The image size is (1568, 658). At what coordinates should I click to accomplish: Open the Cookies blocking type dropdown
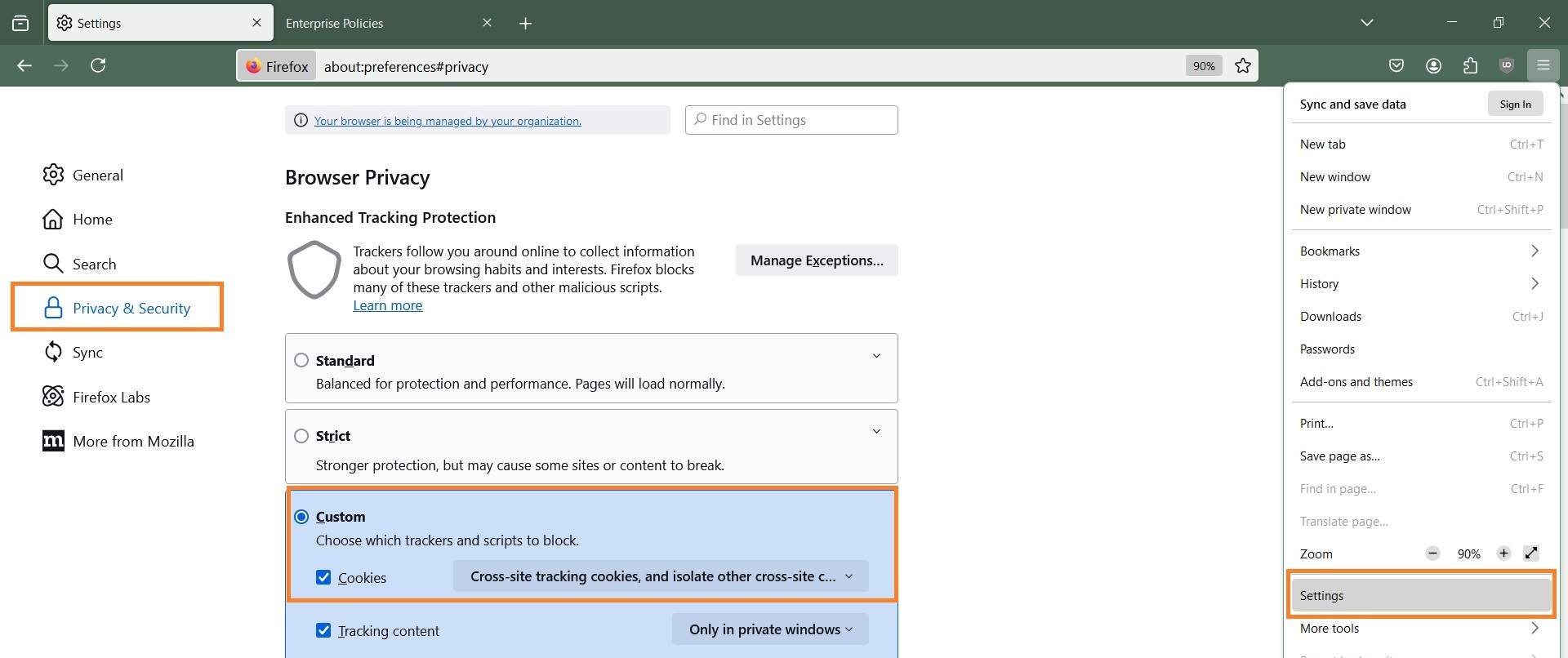[x=661, y=576]
